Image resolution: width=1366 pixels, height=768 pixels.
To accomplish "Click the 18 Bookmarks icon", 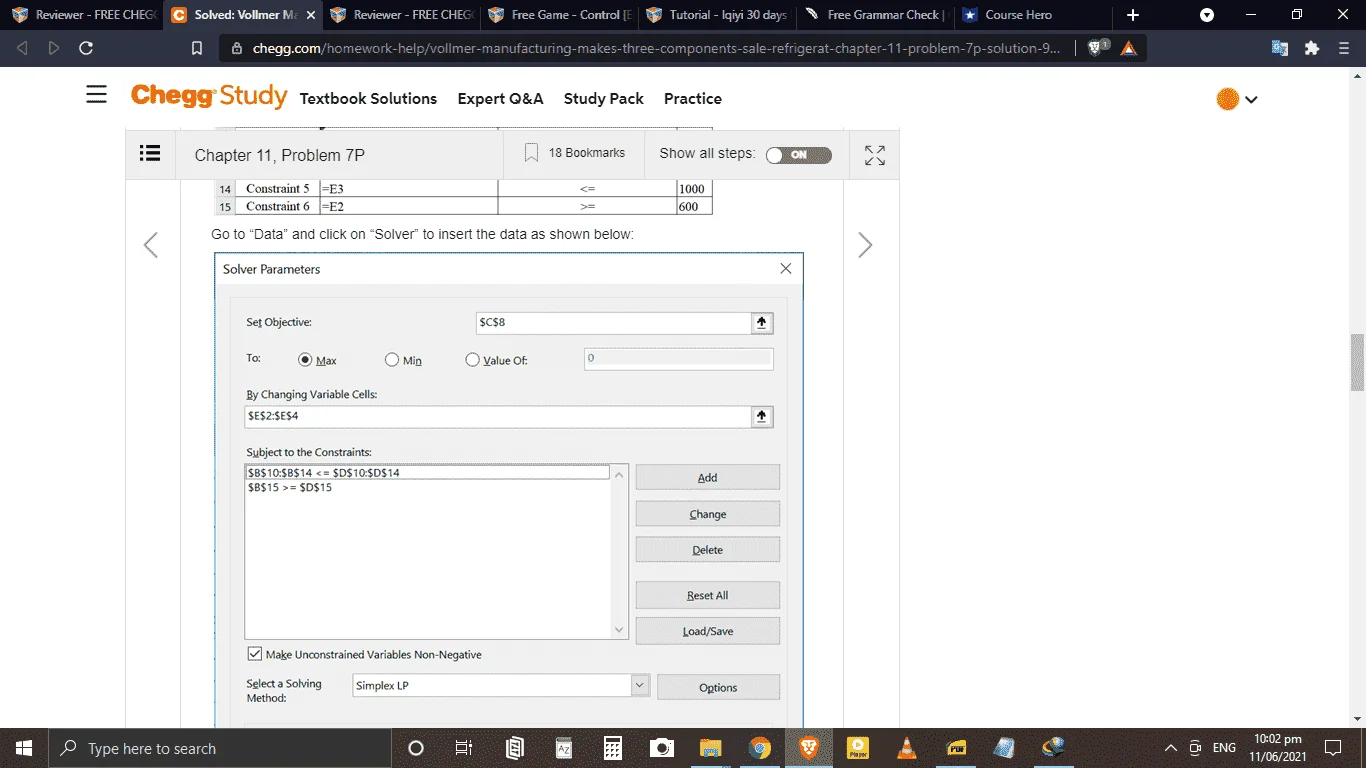I will click(x=531, y=153).
